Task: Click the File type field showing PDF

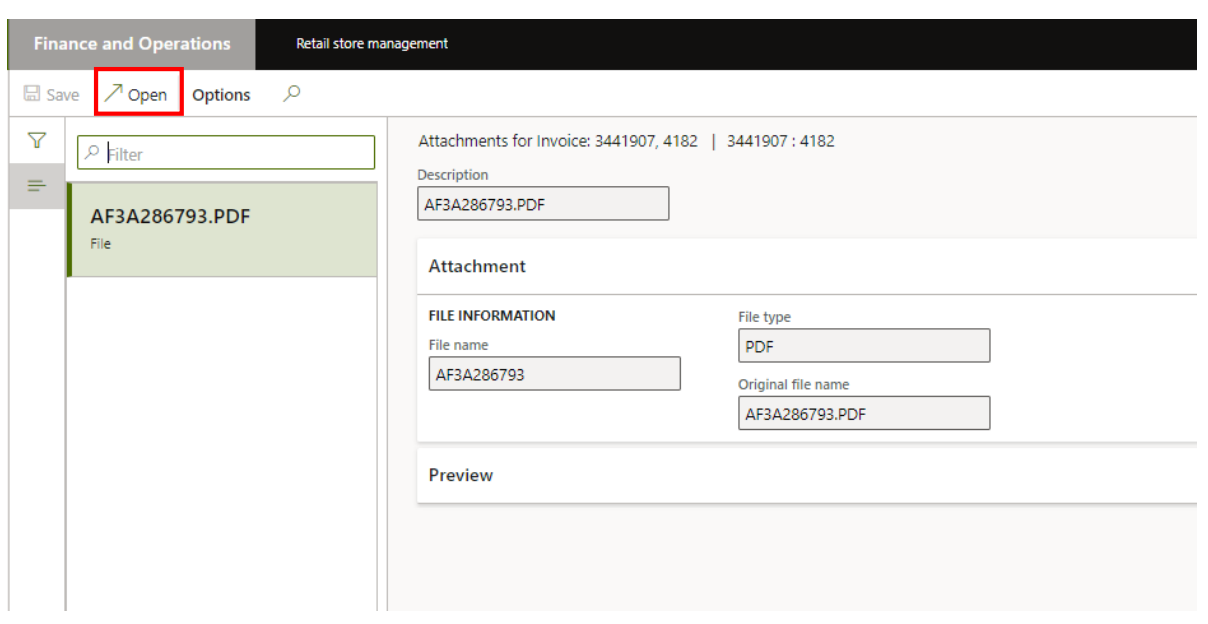Action: point(863,346)
